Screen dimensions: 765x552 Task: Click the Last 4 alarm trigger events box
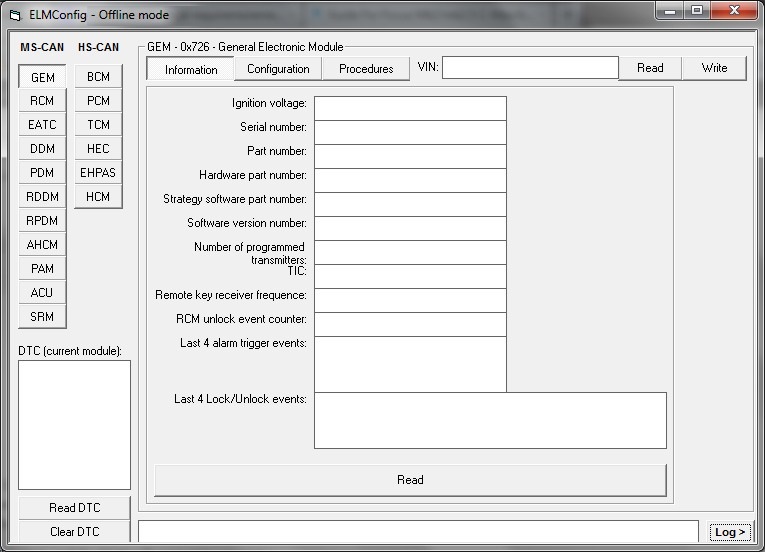coord(410,364)
